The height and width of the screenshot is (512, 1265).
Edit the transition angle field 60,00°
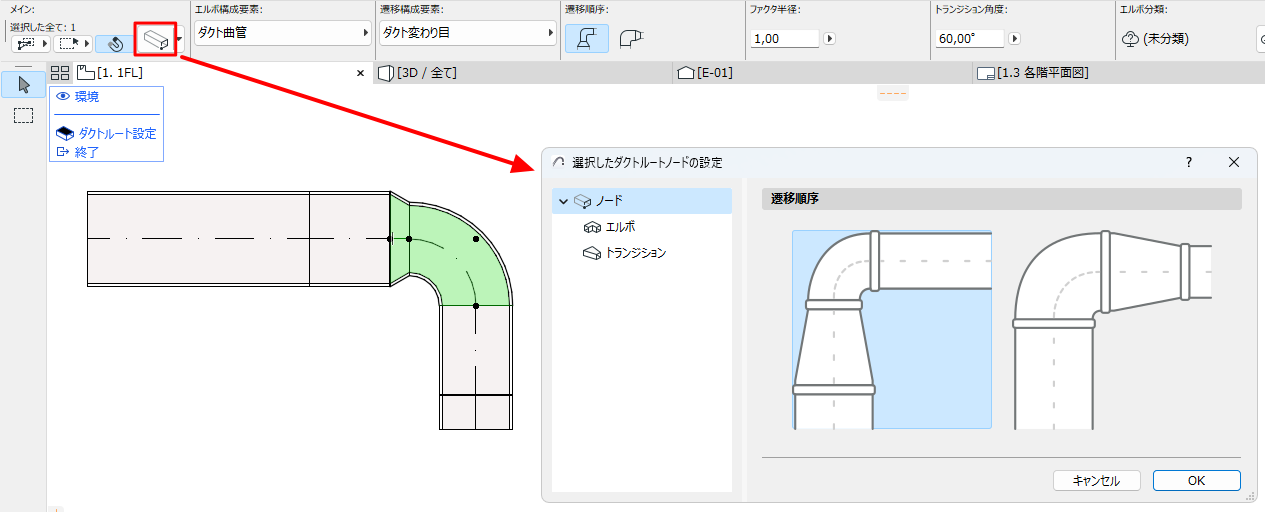click(x=970, y=39)
